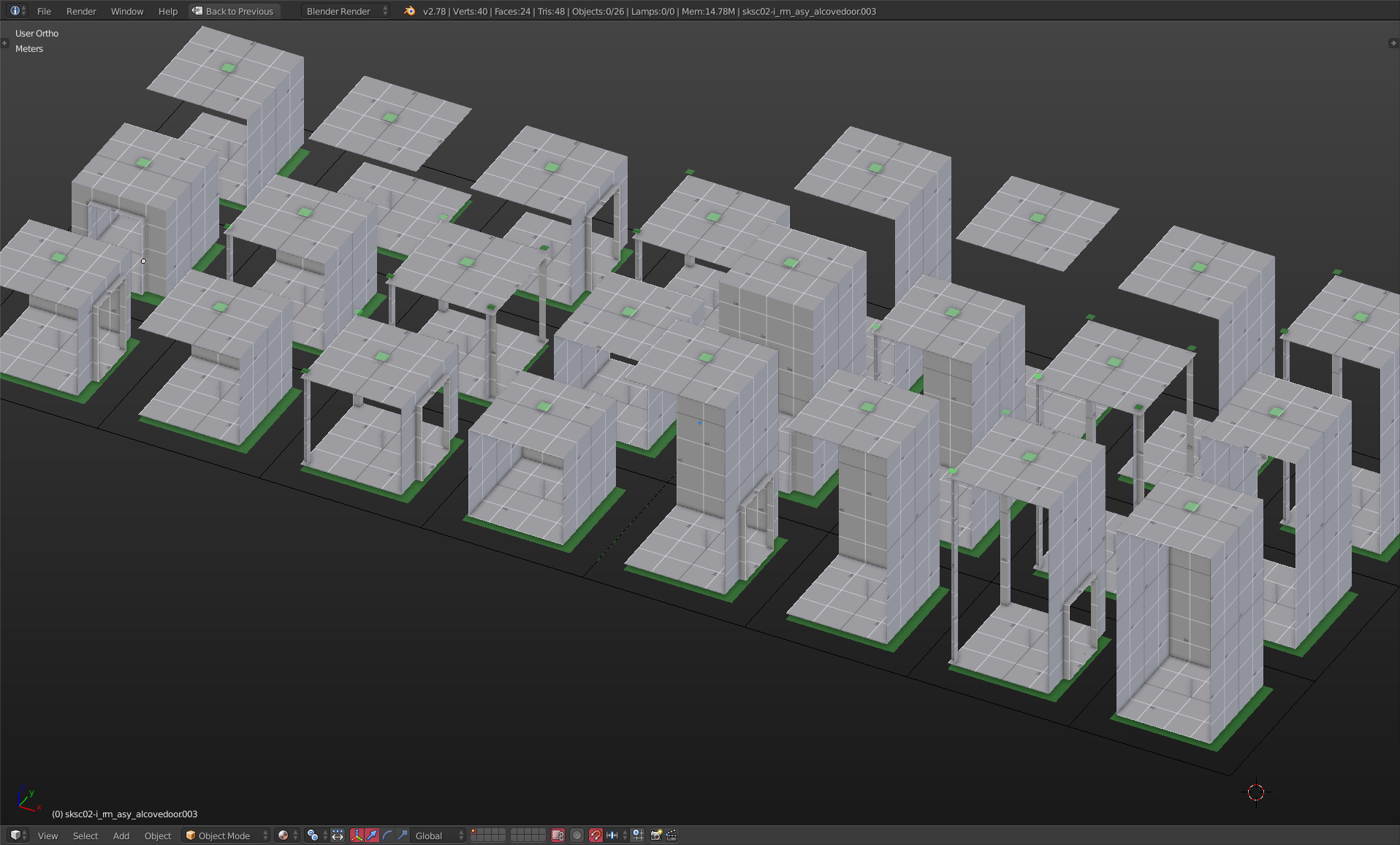Click the sksc02-i_rm_asy_alcovedoor.003 name in header
Screen dimensions: 1400x845
tap(809, 11)
